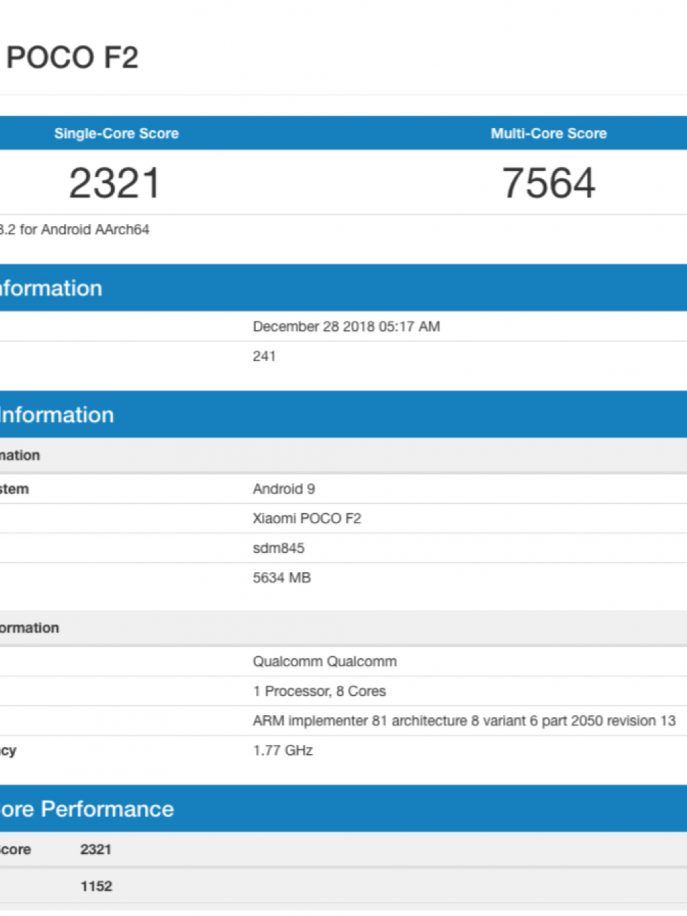Viewport: 687px width, 916px height.
Task: Click the Performance section header bar
Action: click(343, 809)
